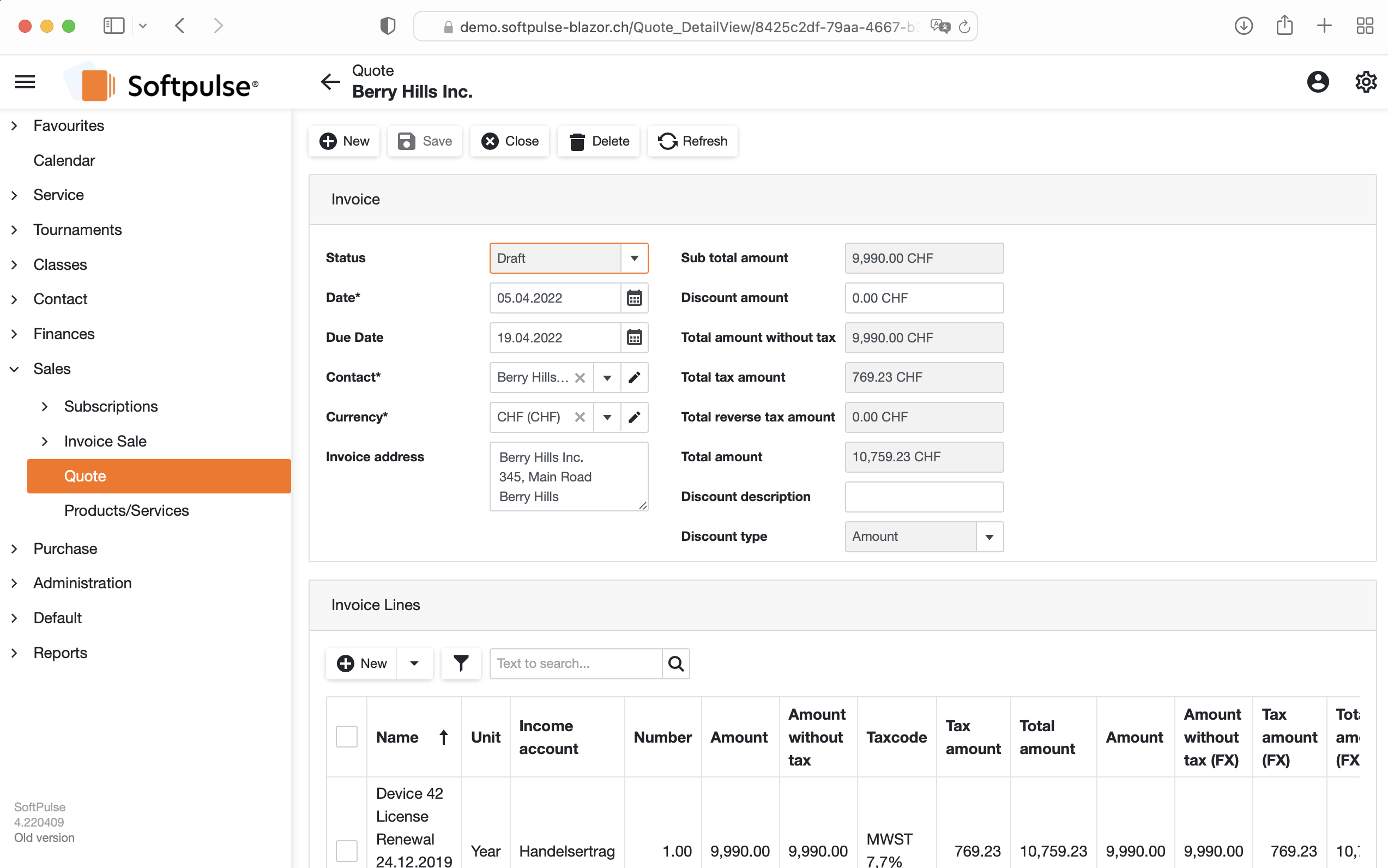Click the Save button

pos(425,141)
